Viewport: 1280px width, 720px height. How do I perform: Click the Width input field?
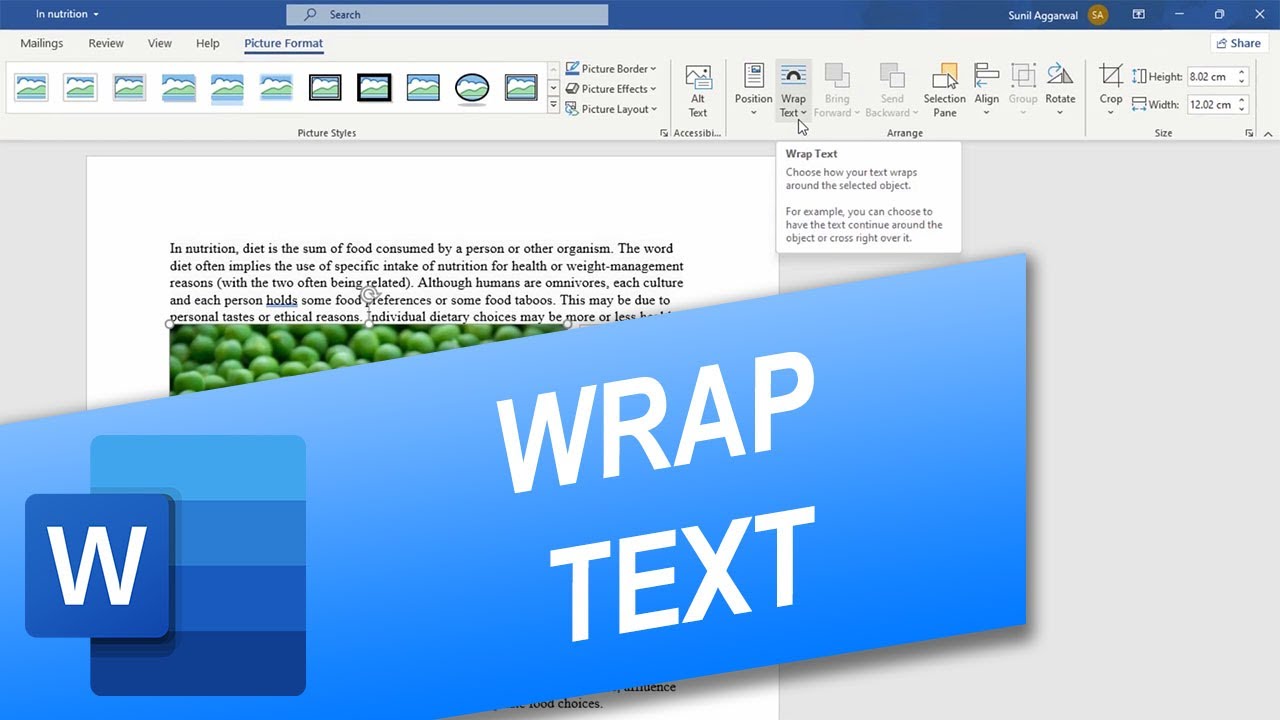pos(1211,104)
